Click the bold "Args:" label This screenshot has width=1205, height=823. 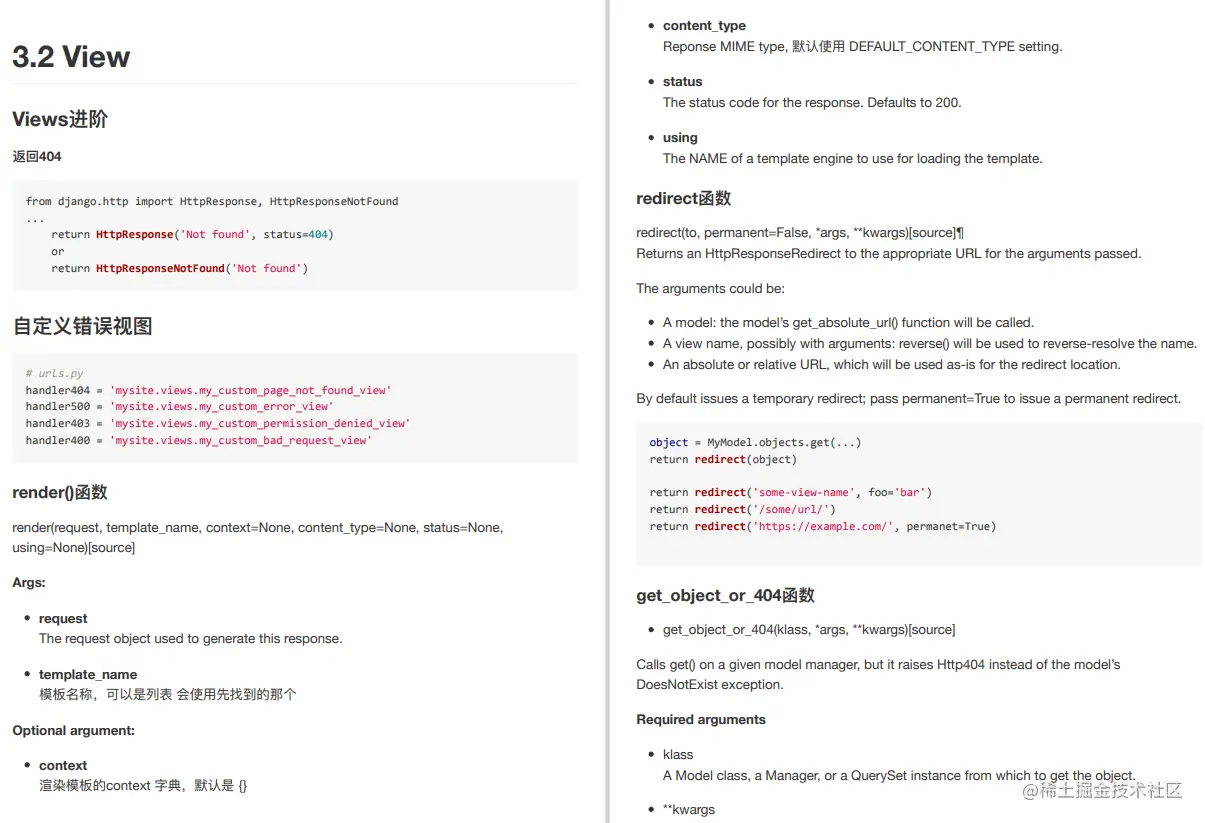(29, 582)
